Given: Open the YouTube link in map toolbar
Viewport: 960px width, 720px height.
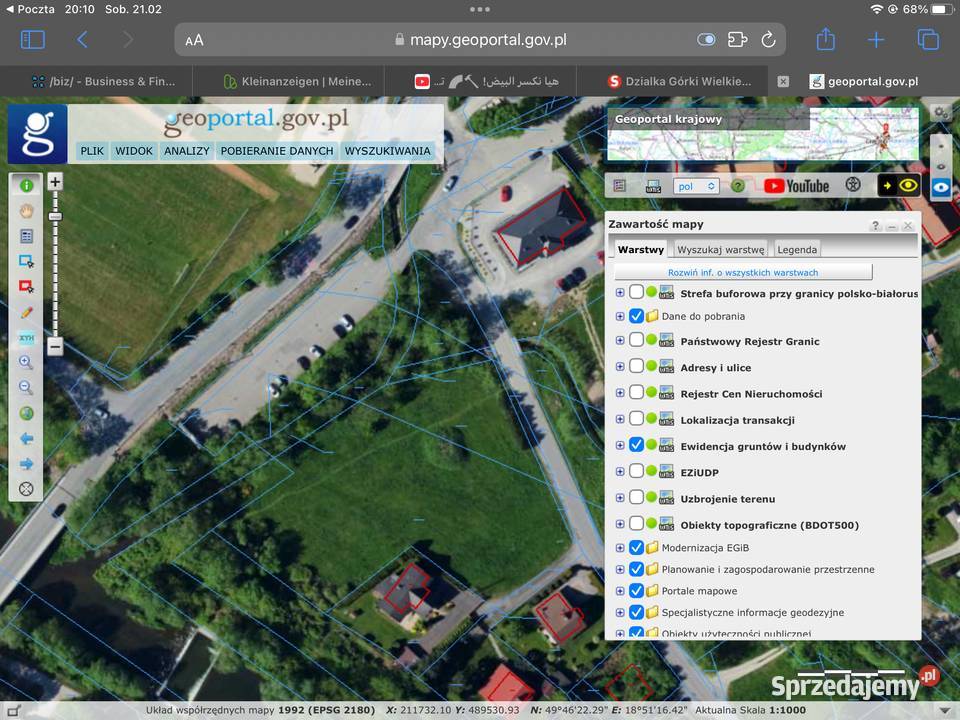Looking at the screenshot, I should pyautogui.click(x=796, y=186).
